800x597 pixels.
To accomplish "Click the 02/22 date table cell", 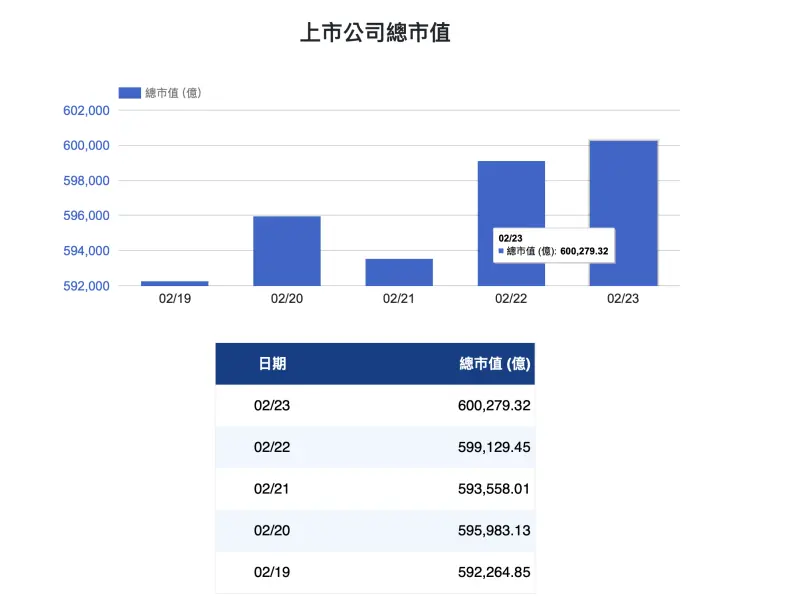I will coord(272,447).
